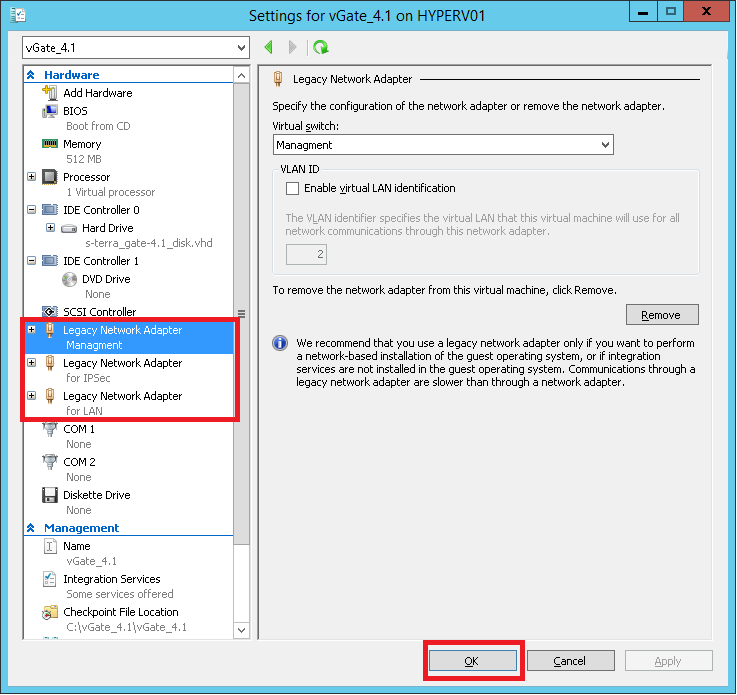Image resolution: width=737 pixels, height=695 pixels.
Task: Expand the Managment Legacy Network Adapter node
Action: [31, 330]
